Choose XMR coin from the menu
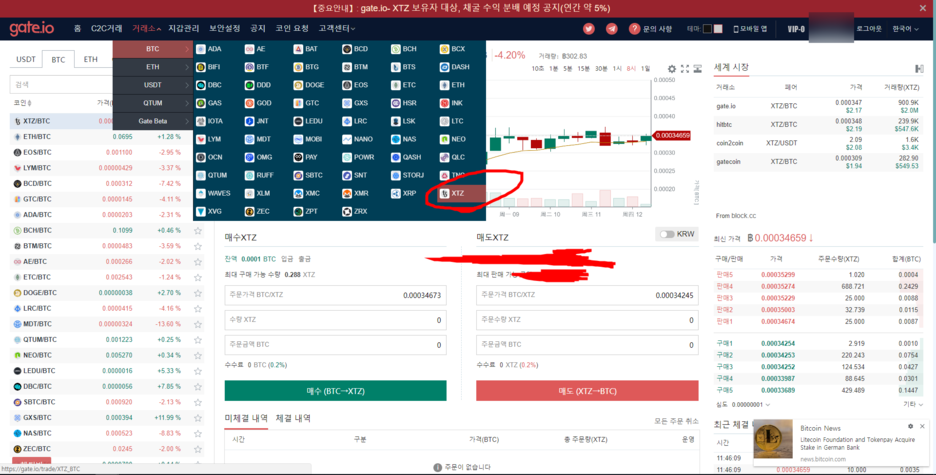This screenshot has height=475, width=936. (x=356, y=193)
